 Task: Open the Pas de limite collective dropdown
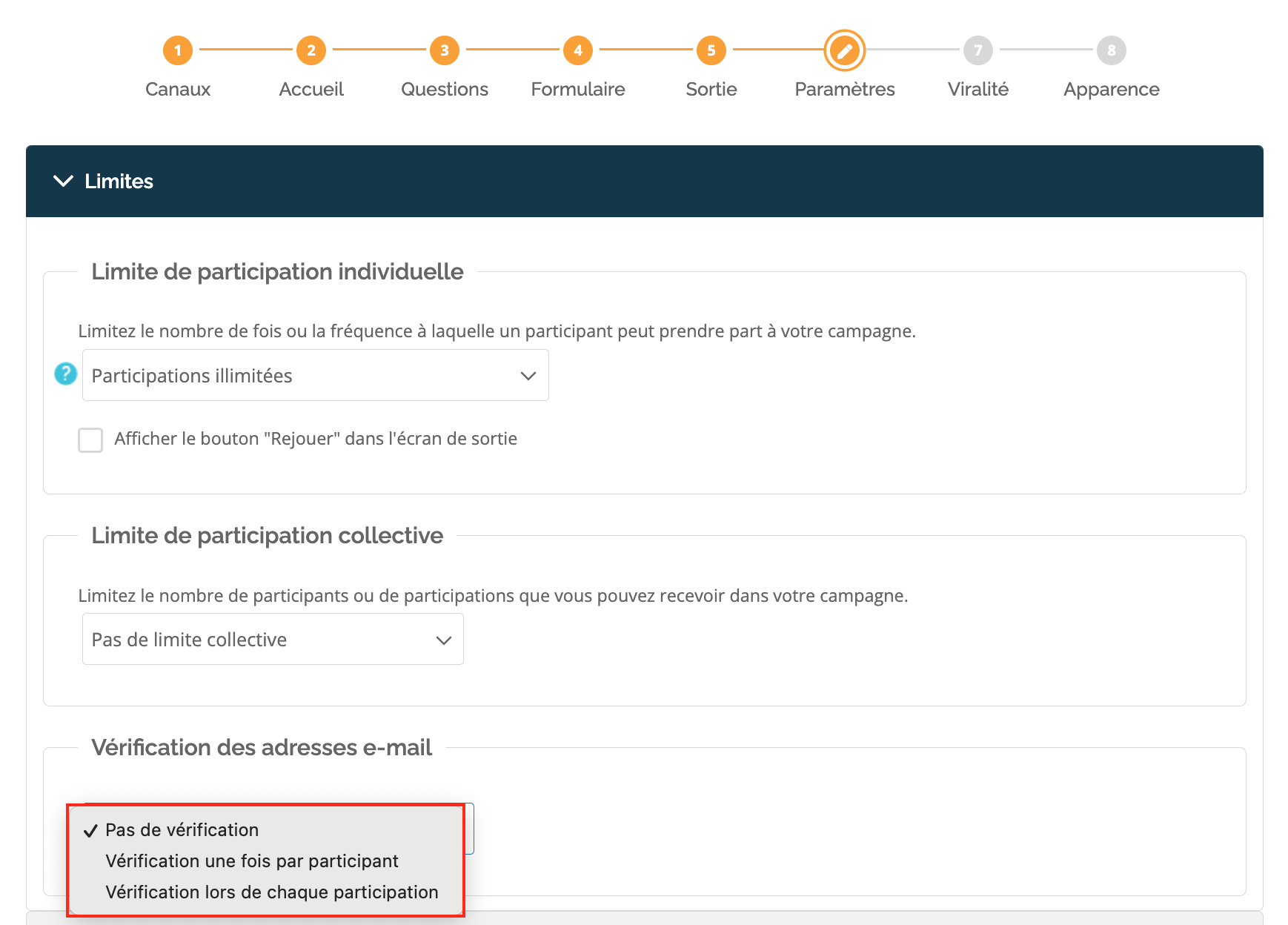click(x=273, y=639)
